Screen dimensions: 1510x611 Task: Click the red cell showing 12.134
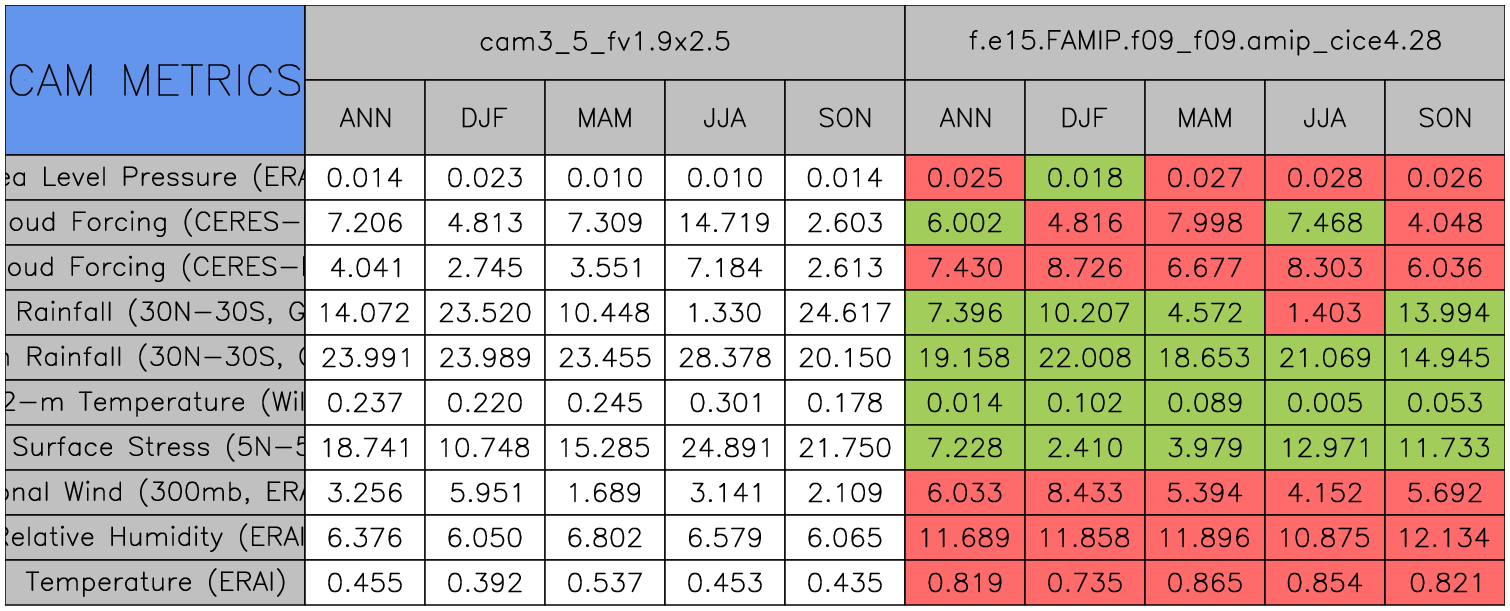[1445, 538]
